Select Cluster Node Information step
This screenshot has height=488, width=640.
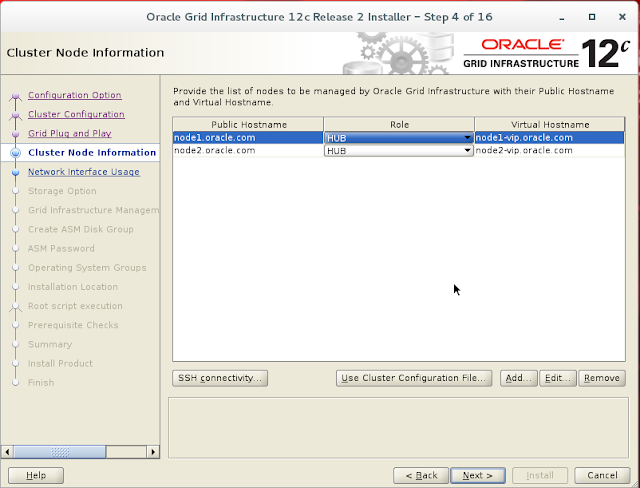(x=92, y=153)
